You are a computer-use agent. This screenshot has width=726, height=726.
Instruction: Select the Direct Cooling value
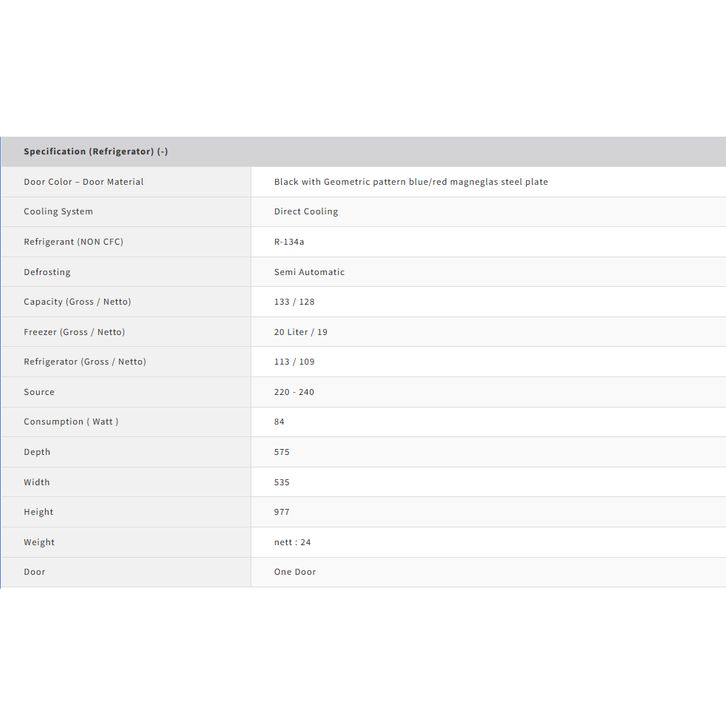306,212
